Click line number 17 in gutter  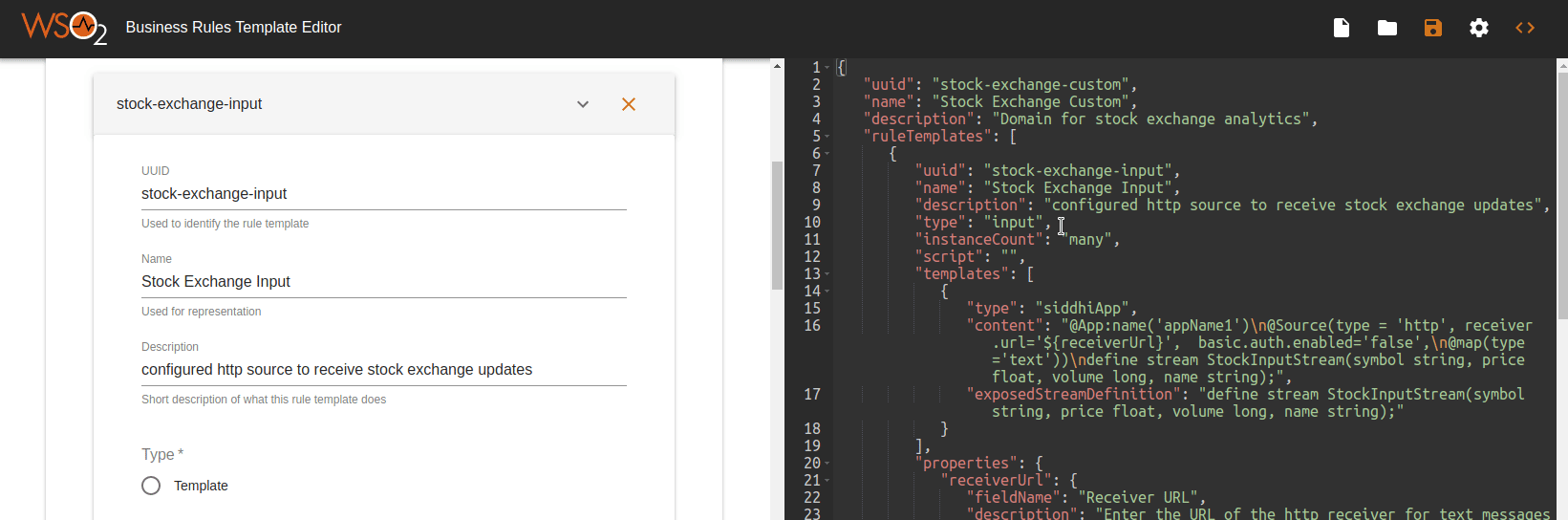click(812, 394)
